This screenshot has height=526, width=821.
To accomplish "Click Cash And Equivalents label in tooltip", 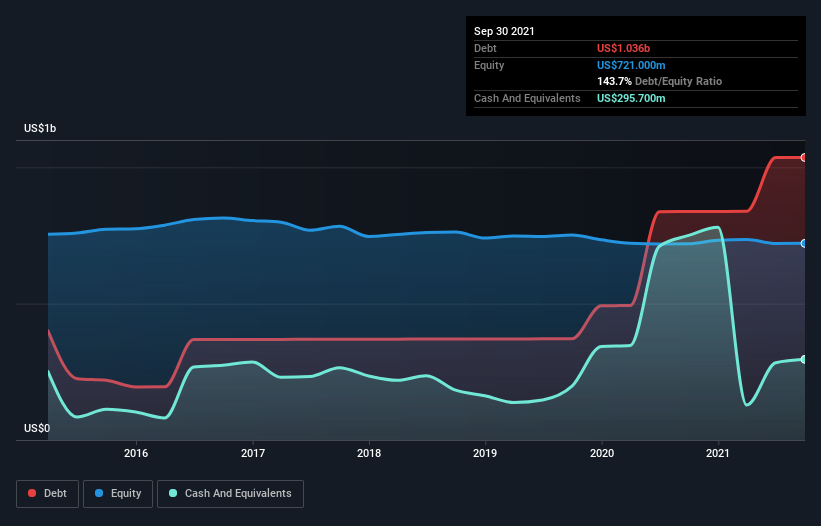I will click(x=527, y=98).
